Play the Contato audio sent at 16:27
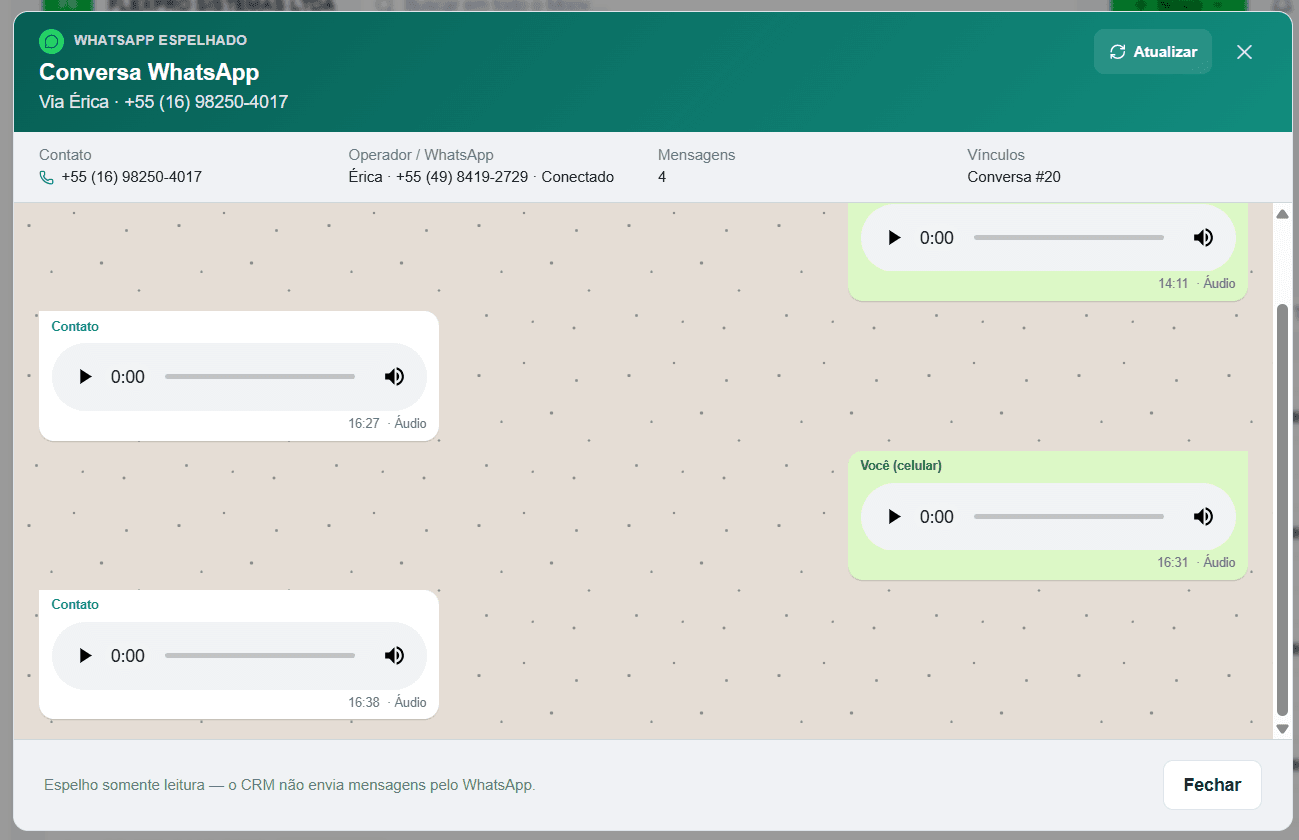Screen dimensions: 1299x840 [86, 377]
